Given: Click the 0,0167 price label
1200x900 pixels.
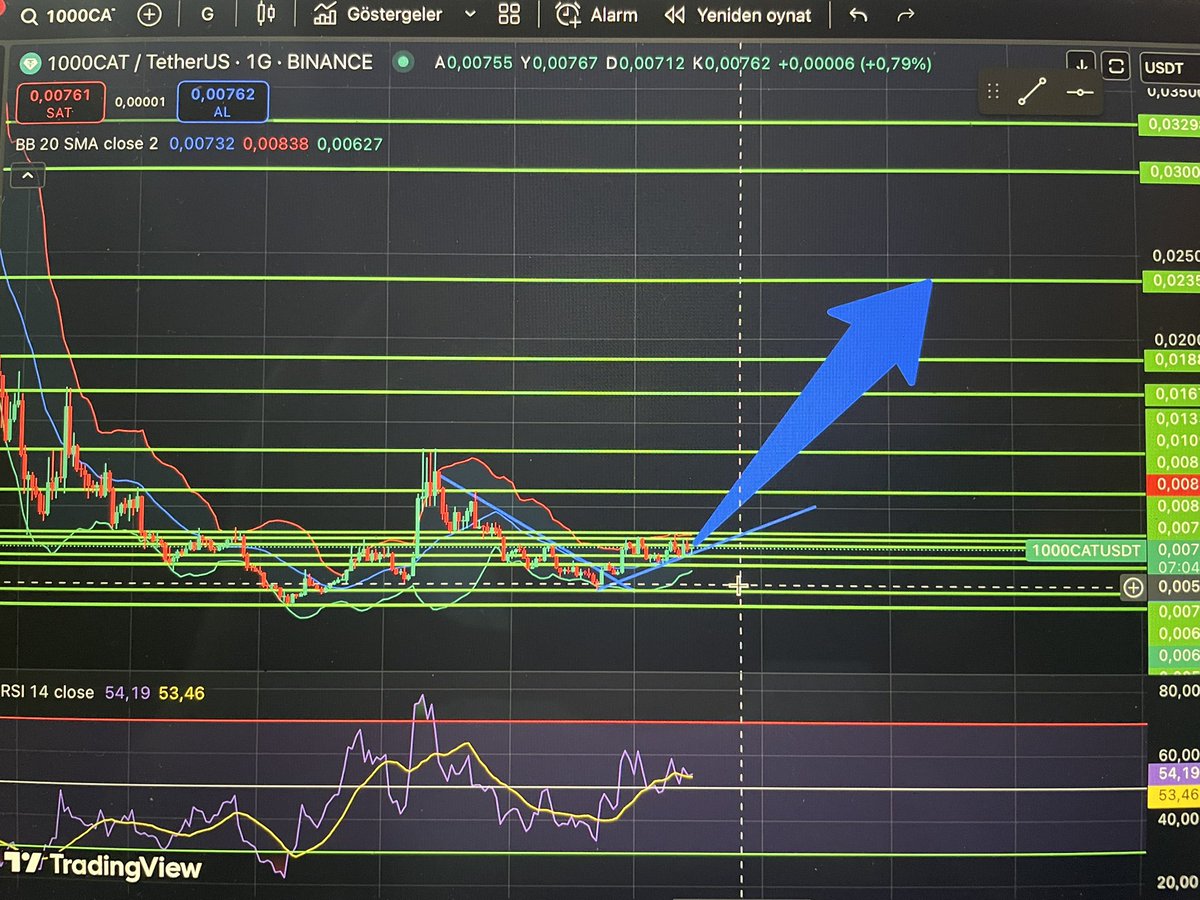Looking at the screenshot, I should click(1172, 394).
